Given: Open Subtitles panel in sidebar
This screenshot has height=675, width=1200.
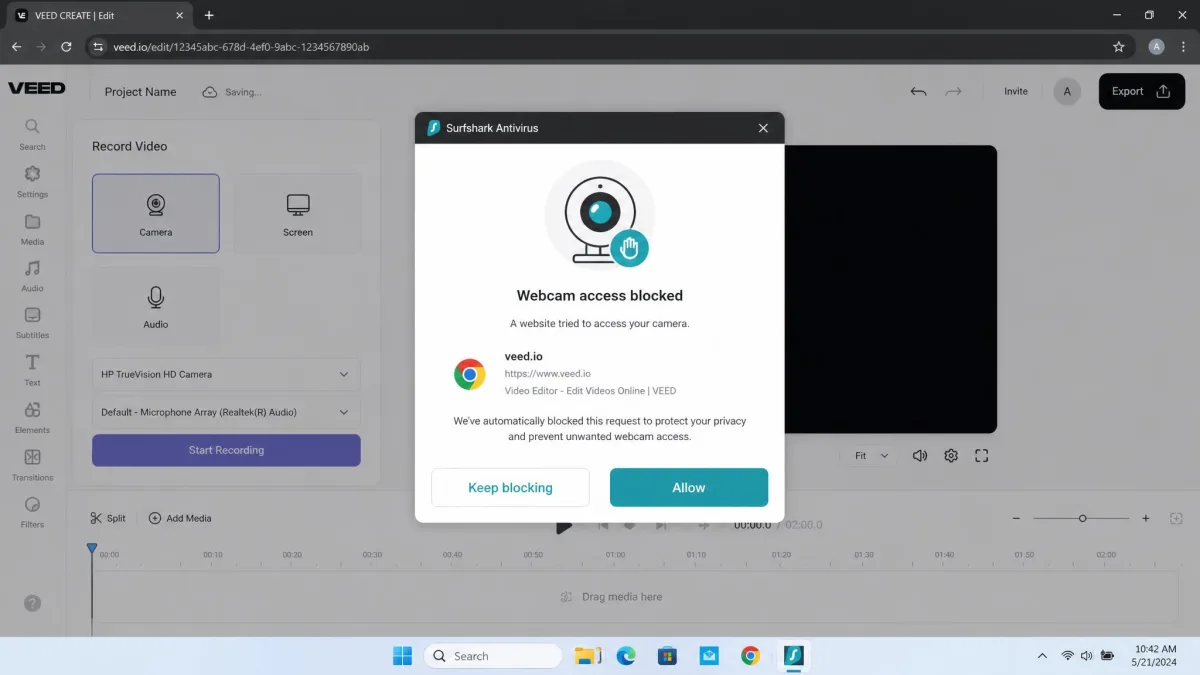Looking at the screenshot, I should (32, 322).
